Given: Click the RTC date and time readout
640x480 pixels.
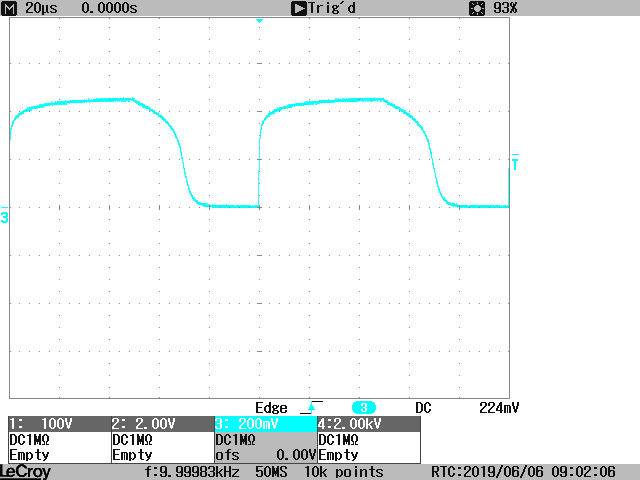Looking at the screenshot, I should pyautogui.click(x=523, y=472).
